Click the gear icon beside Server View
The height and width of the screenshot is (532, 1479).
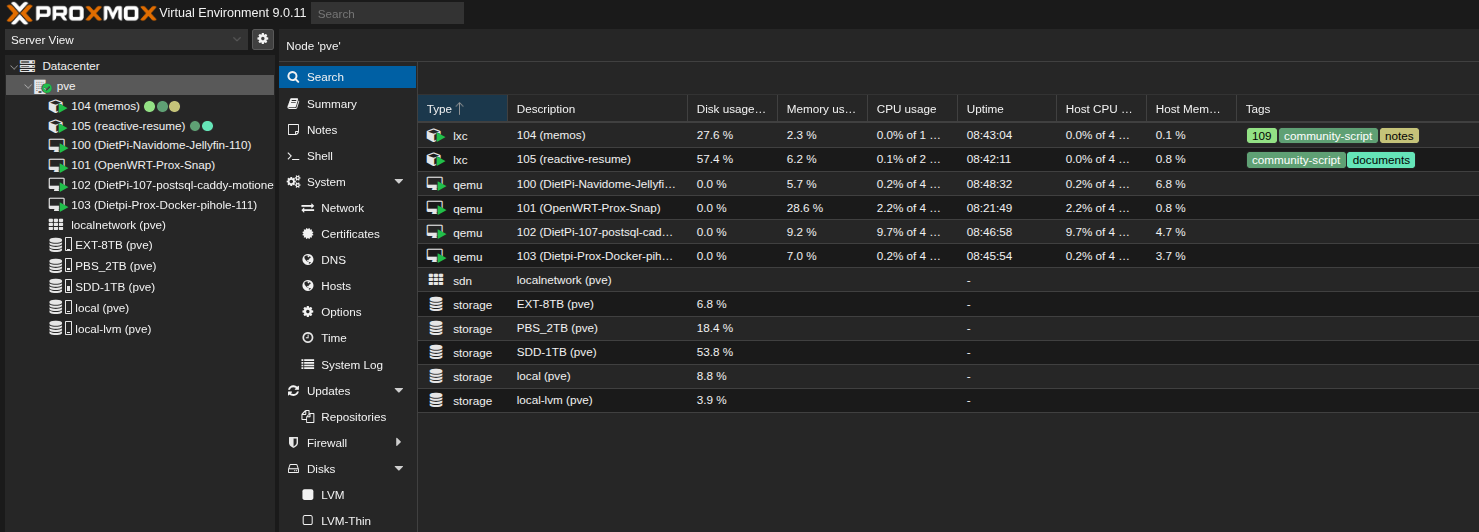[x=263, y=39]
